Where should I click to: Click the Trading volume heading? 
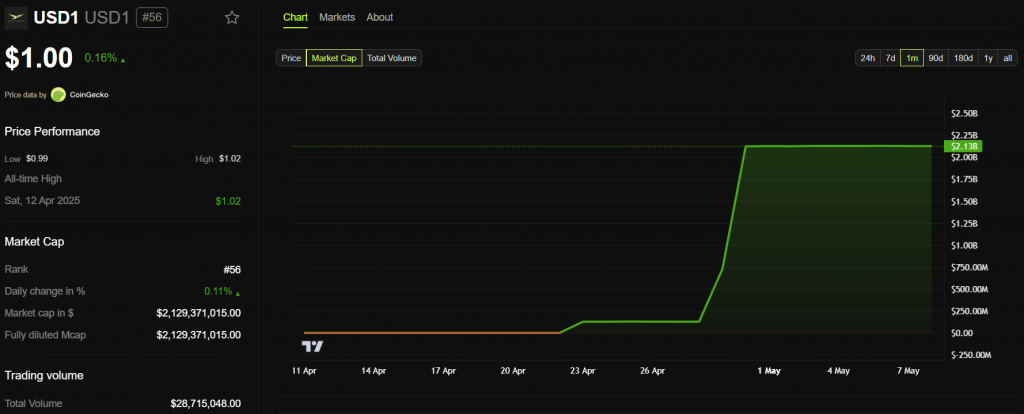pos(44,376)
